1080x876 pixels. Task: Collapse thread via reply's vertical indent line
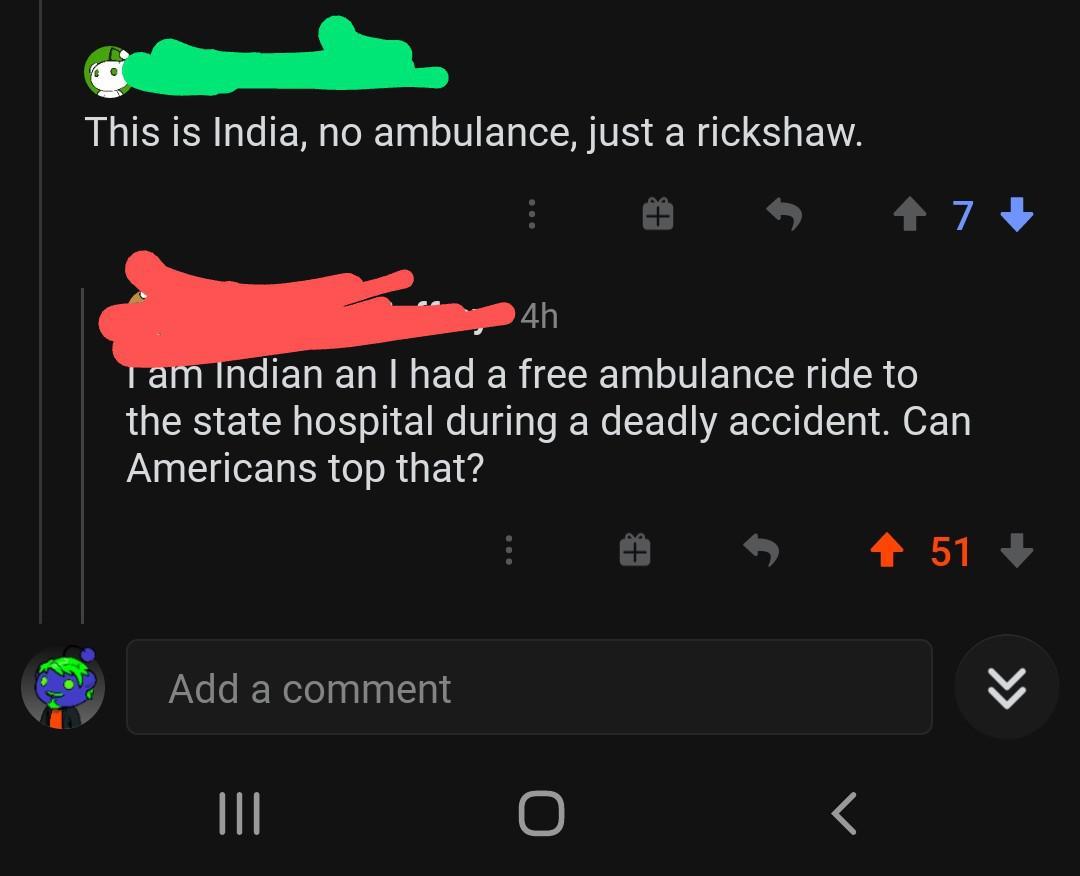tap(83, 456)
